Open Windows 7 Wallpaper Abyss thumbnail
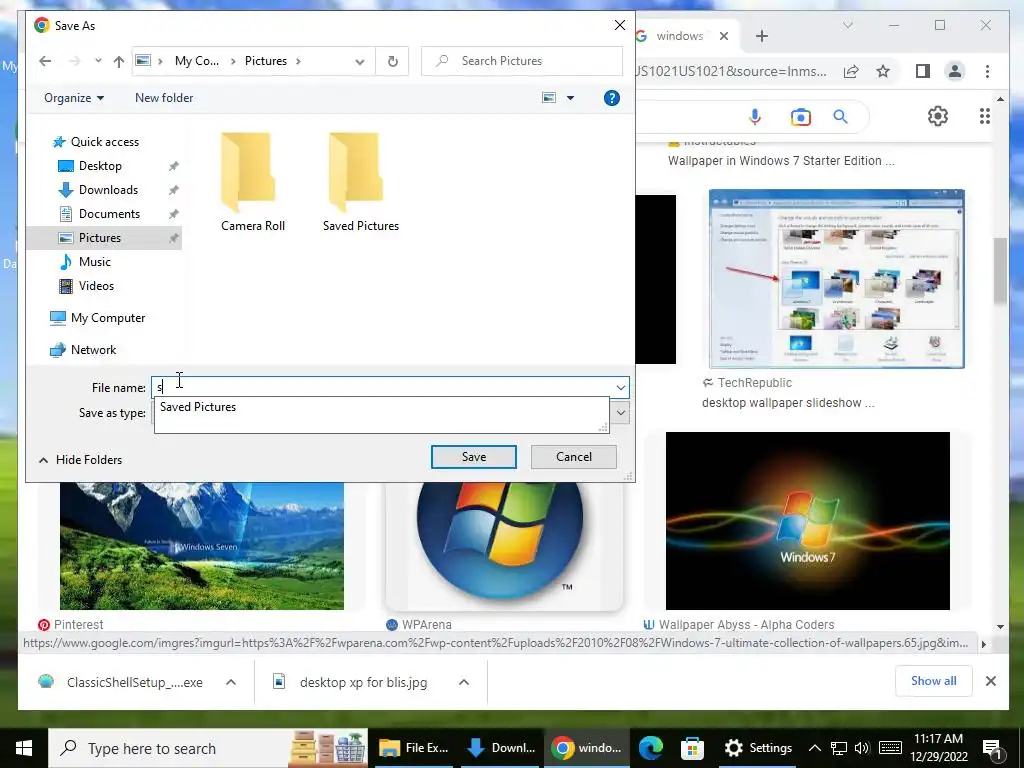1024x768 pixels. coord(808,521)
